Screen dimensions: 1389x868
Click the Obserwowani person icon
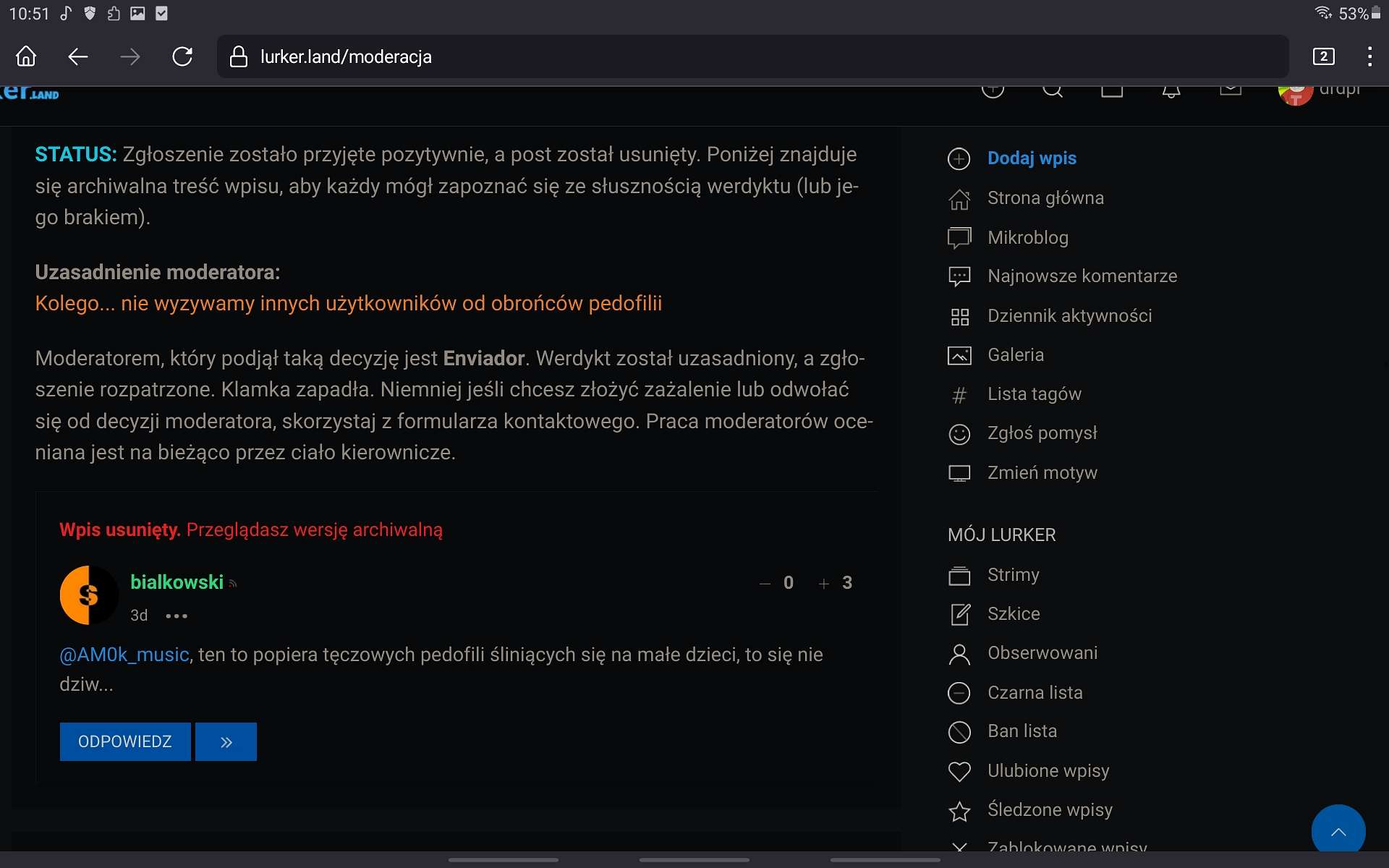click(959, 654)
